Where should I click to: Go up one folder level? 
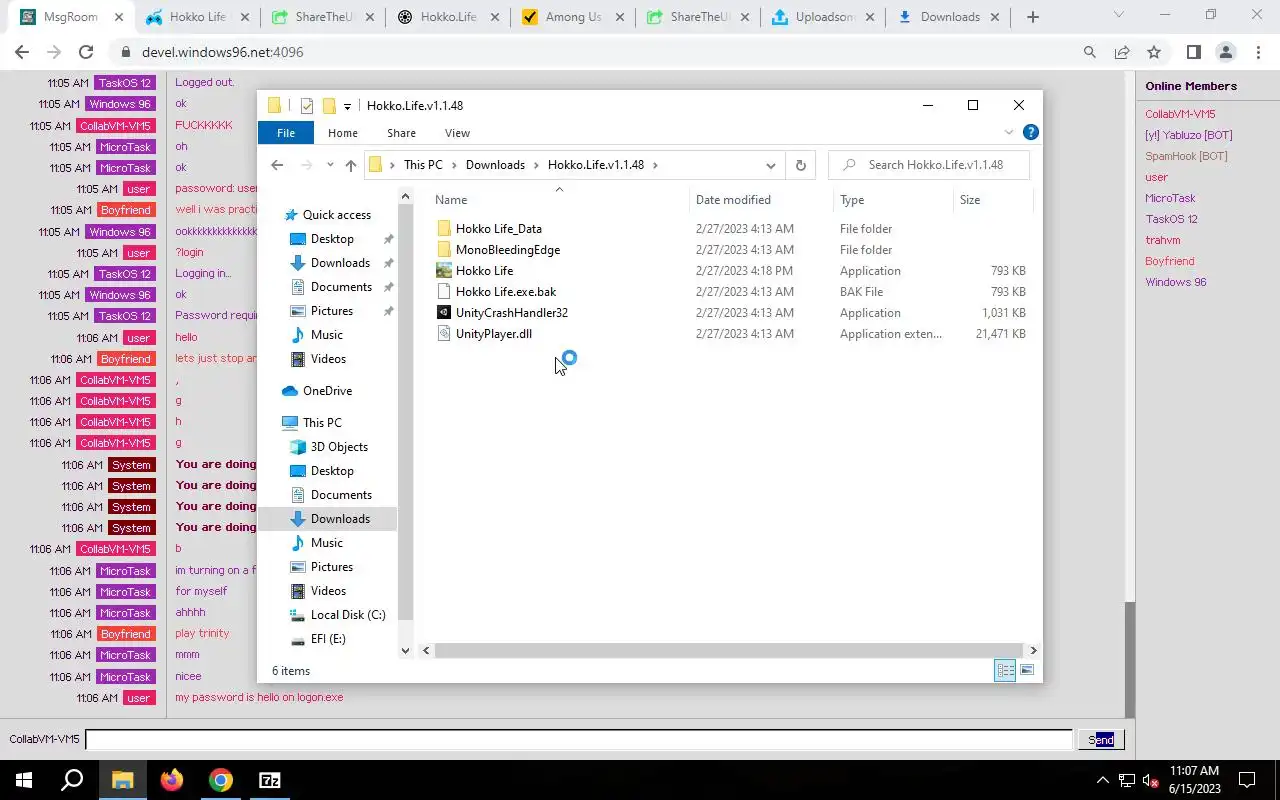[x=350, y=165]
